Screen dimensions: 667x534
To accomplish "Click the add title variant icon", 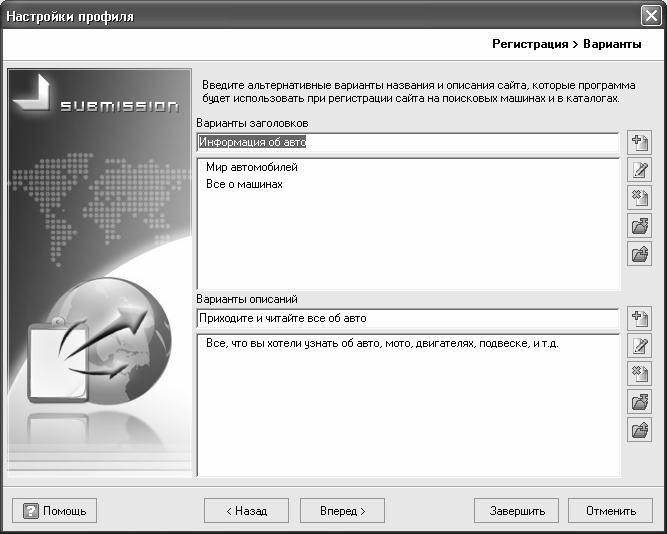I will [639, 142].
